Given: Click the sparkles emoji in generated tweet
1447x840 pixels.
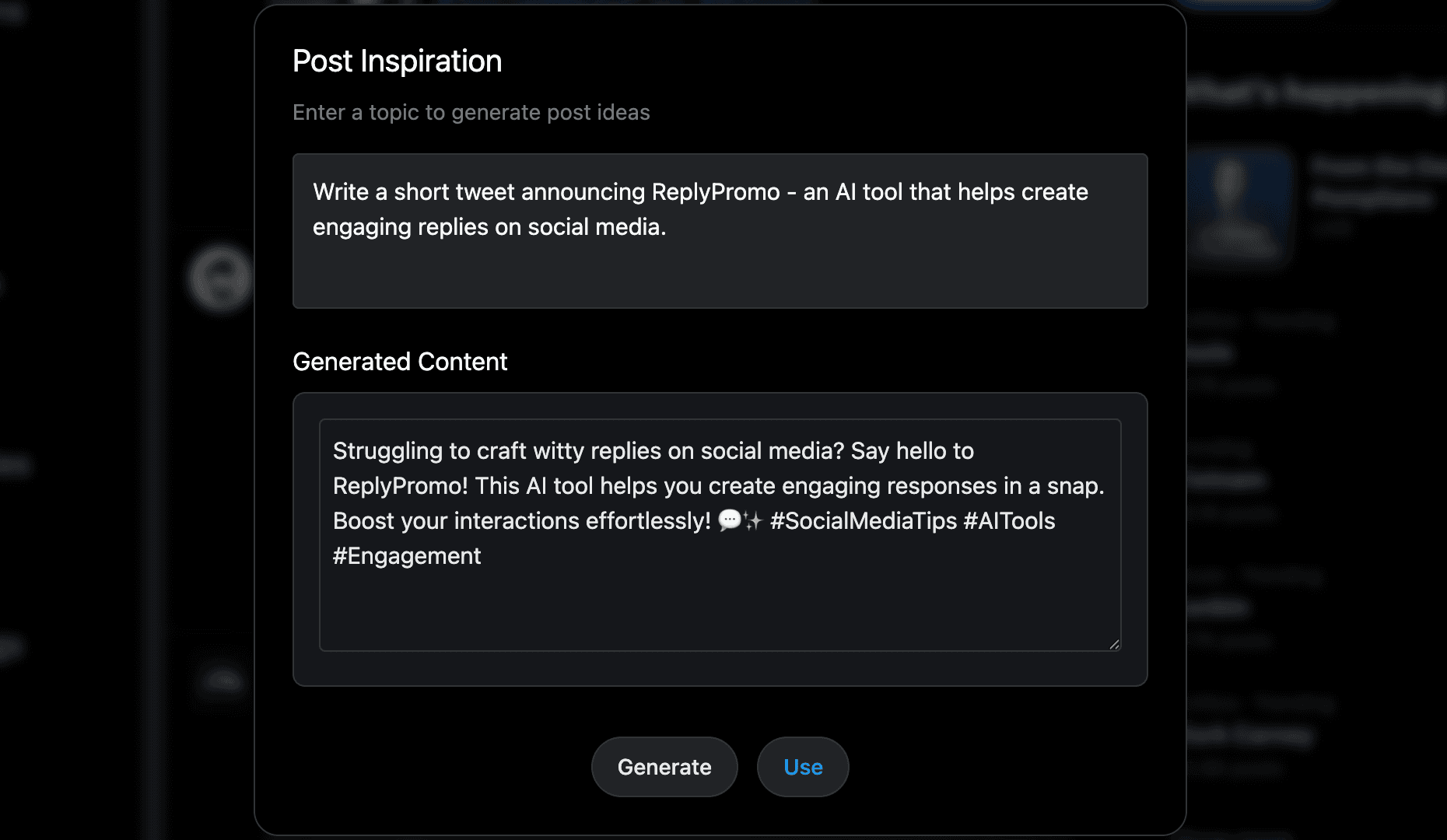Looking at the screenshot, I should pos(752,520).
